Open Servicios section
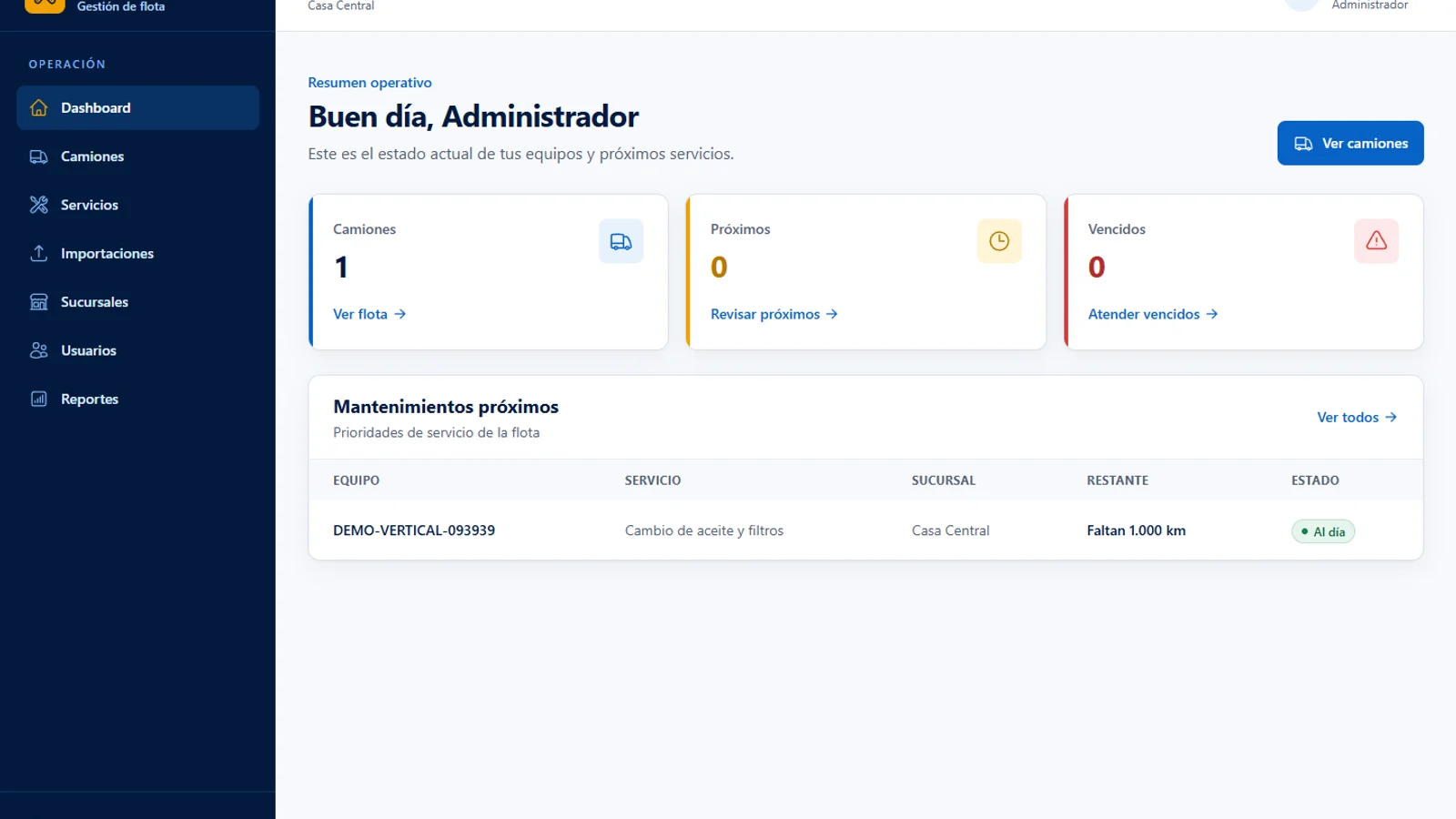The width and height of the screenshot is (1456, 819). (x=137, y=205)
